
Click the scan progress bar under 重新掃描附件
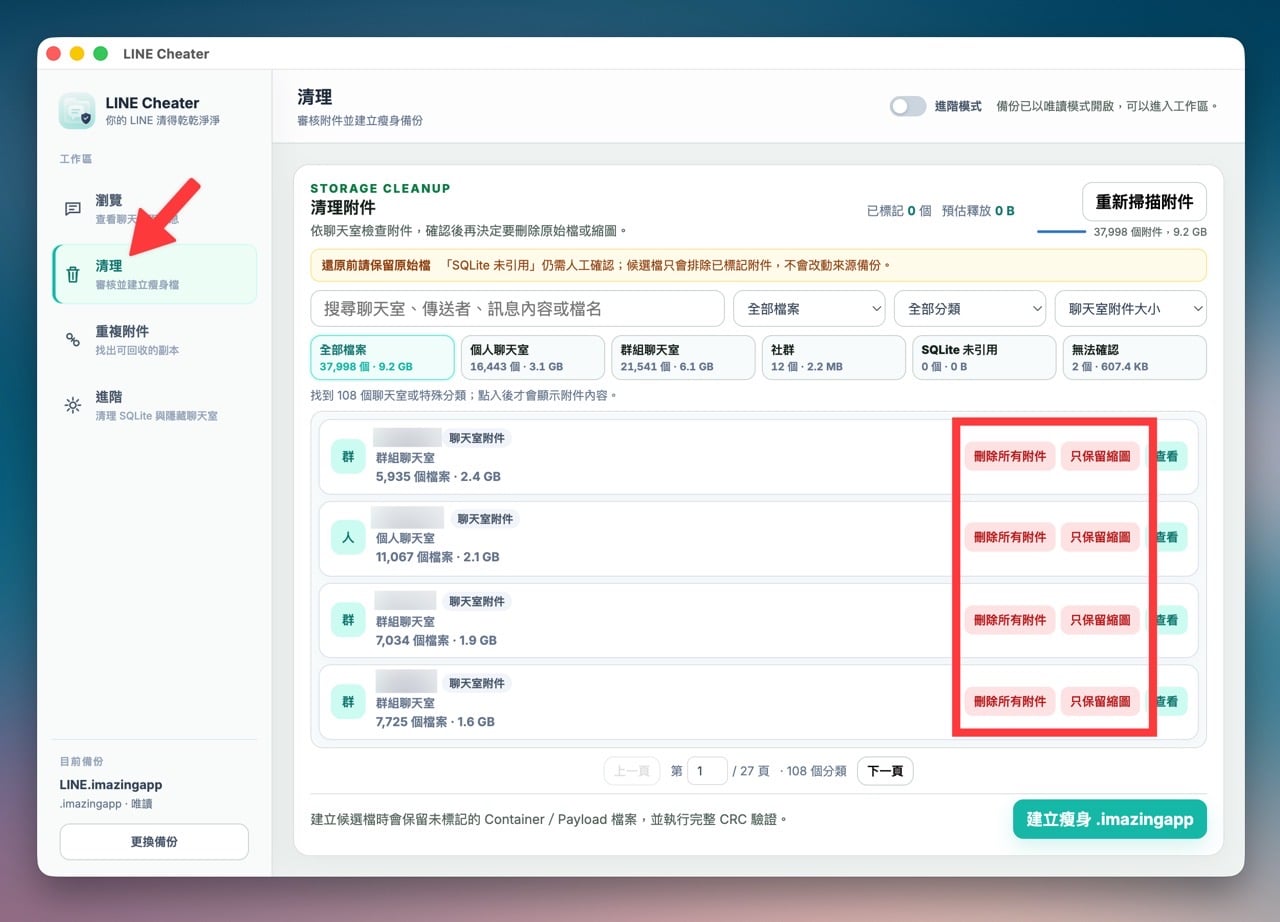[1061, 232]
